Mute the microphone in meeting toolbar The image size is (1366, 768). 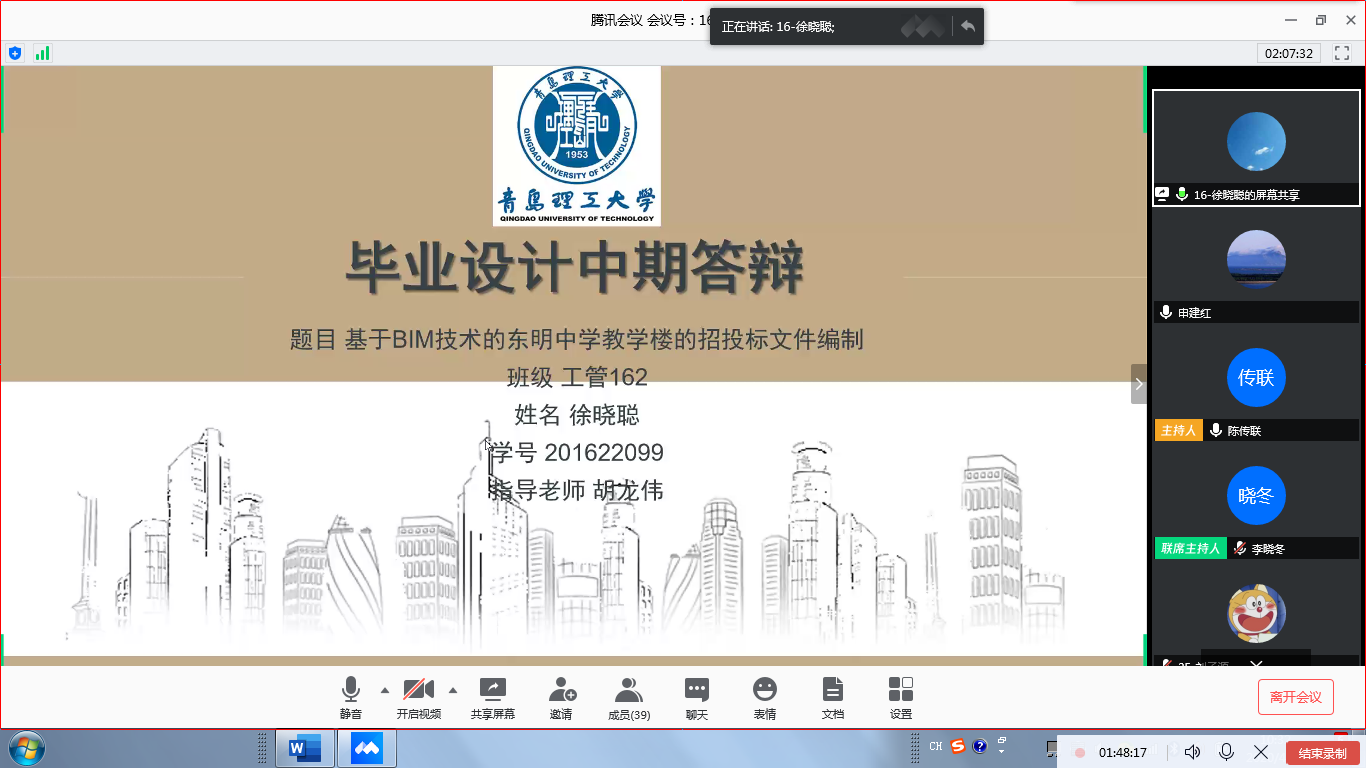click(x=350, y=697)
